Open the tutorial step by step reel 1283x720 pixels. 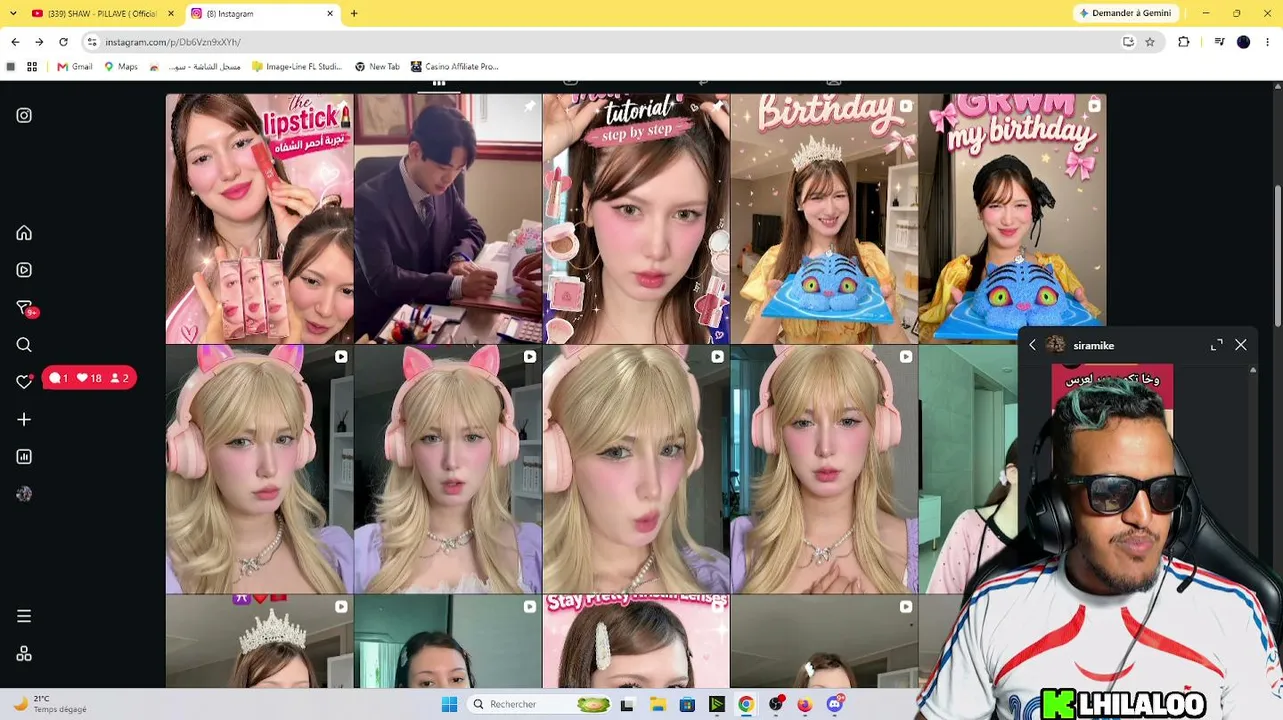click(636, 219)
